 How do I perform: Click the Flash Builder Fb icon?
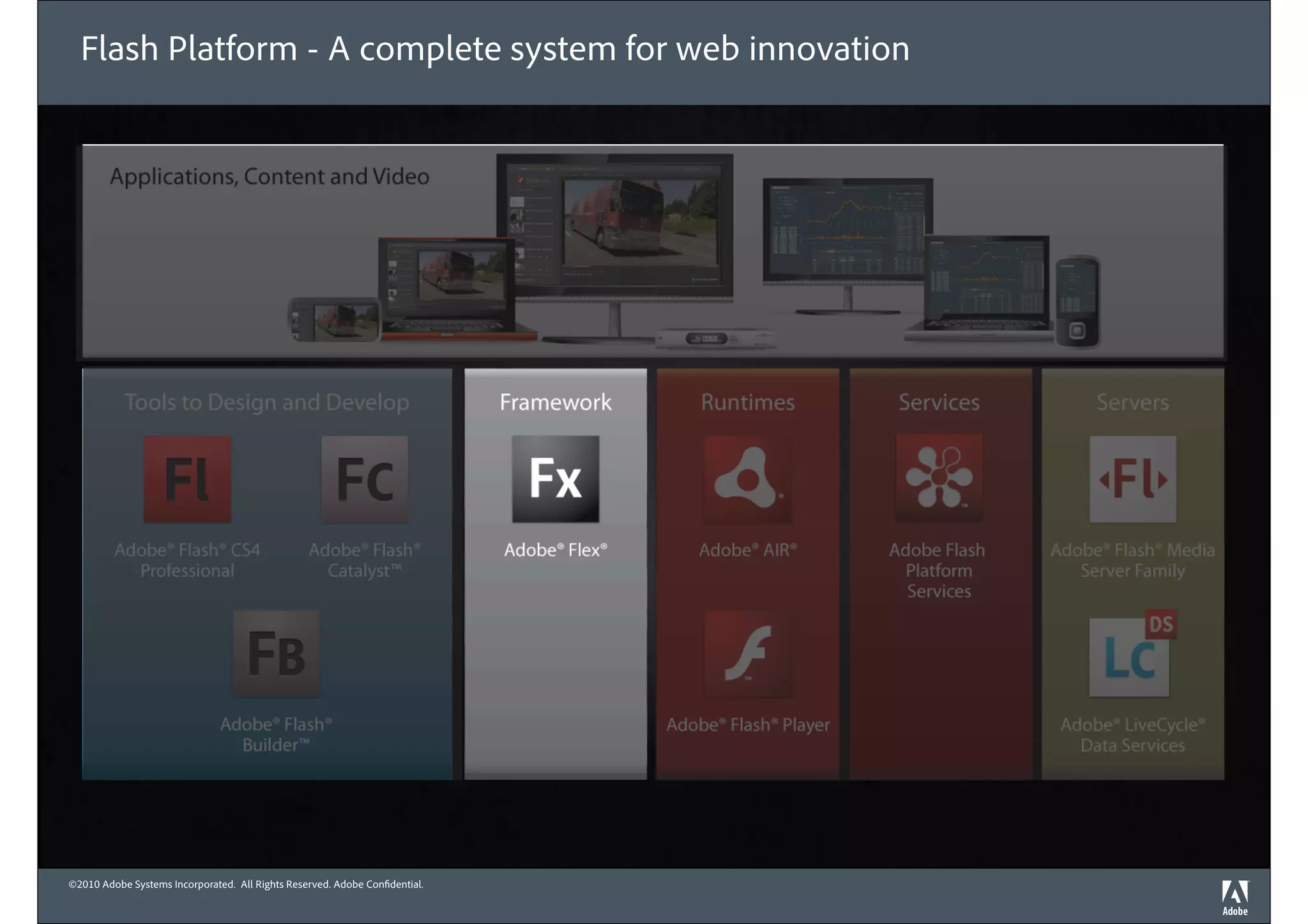[x=276, y=654]
